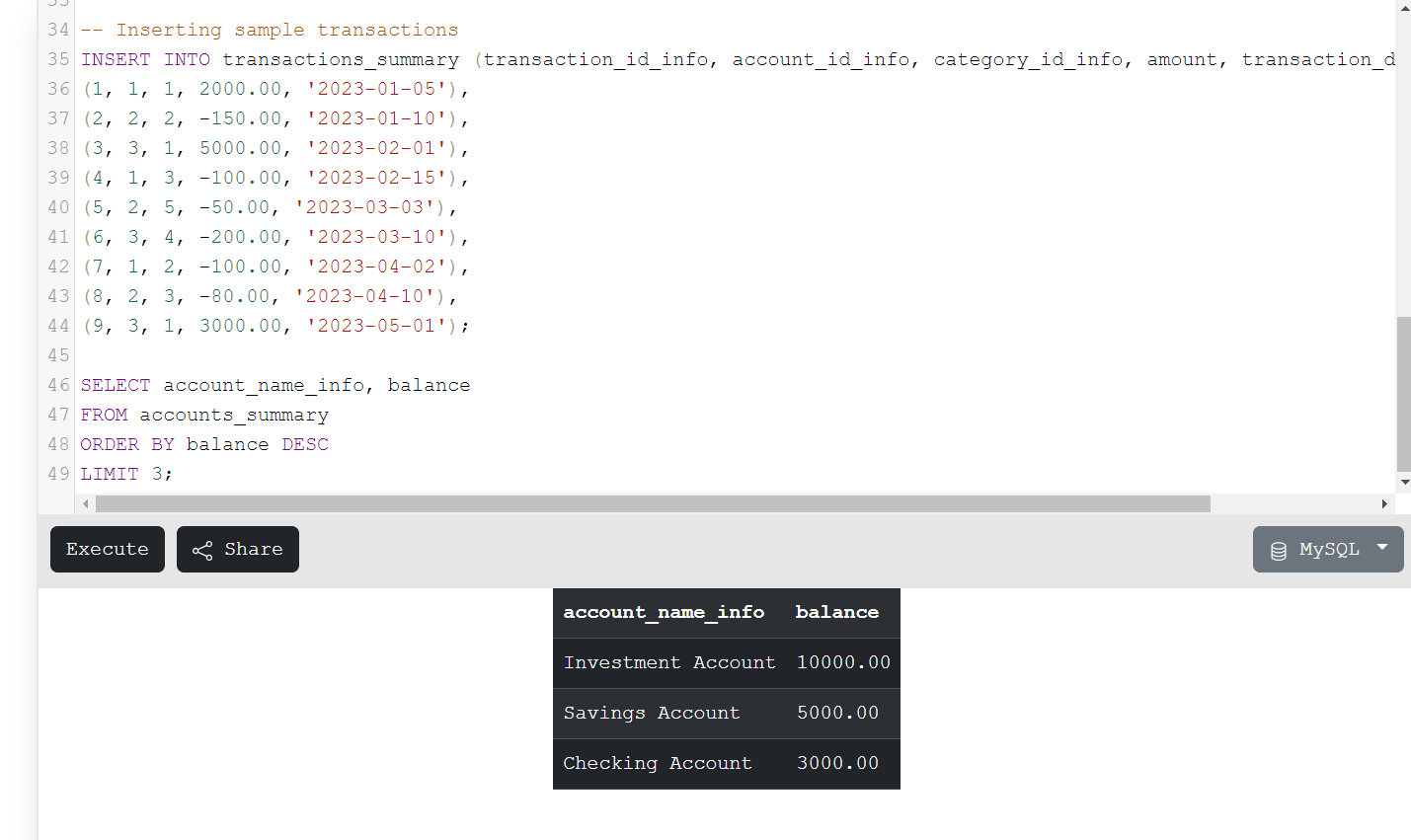Screen dimensions: 1411x840
Task: Click the vertical scrollbar up arrow
Action: click(x=1404, y=8)
